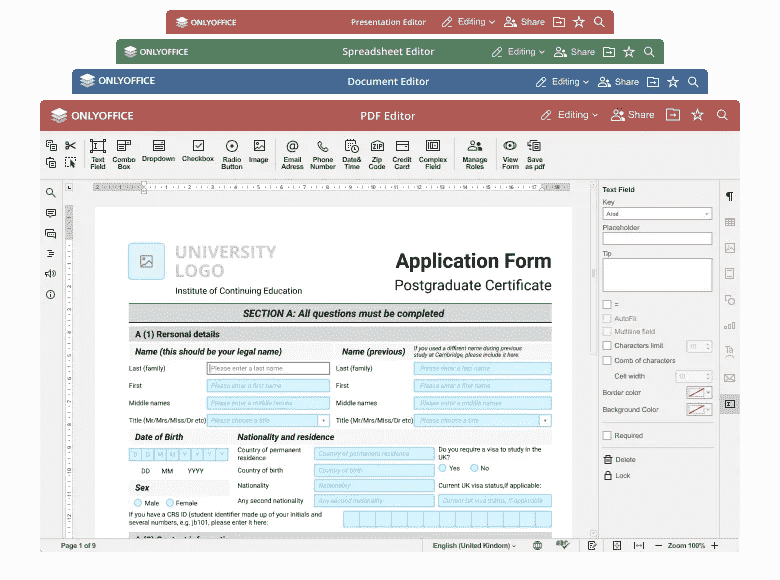Insert a Text Field form element
The image size is (780, 580).
(98, 154)
